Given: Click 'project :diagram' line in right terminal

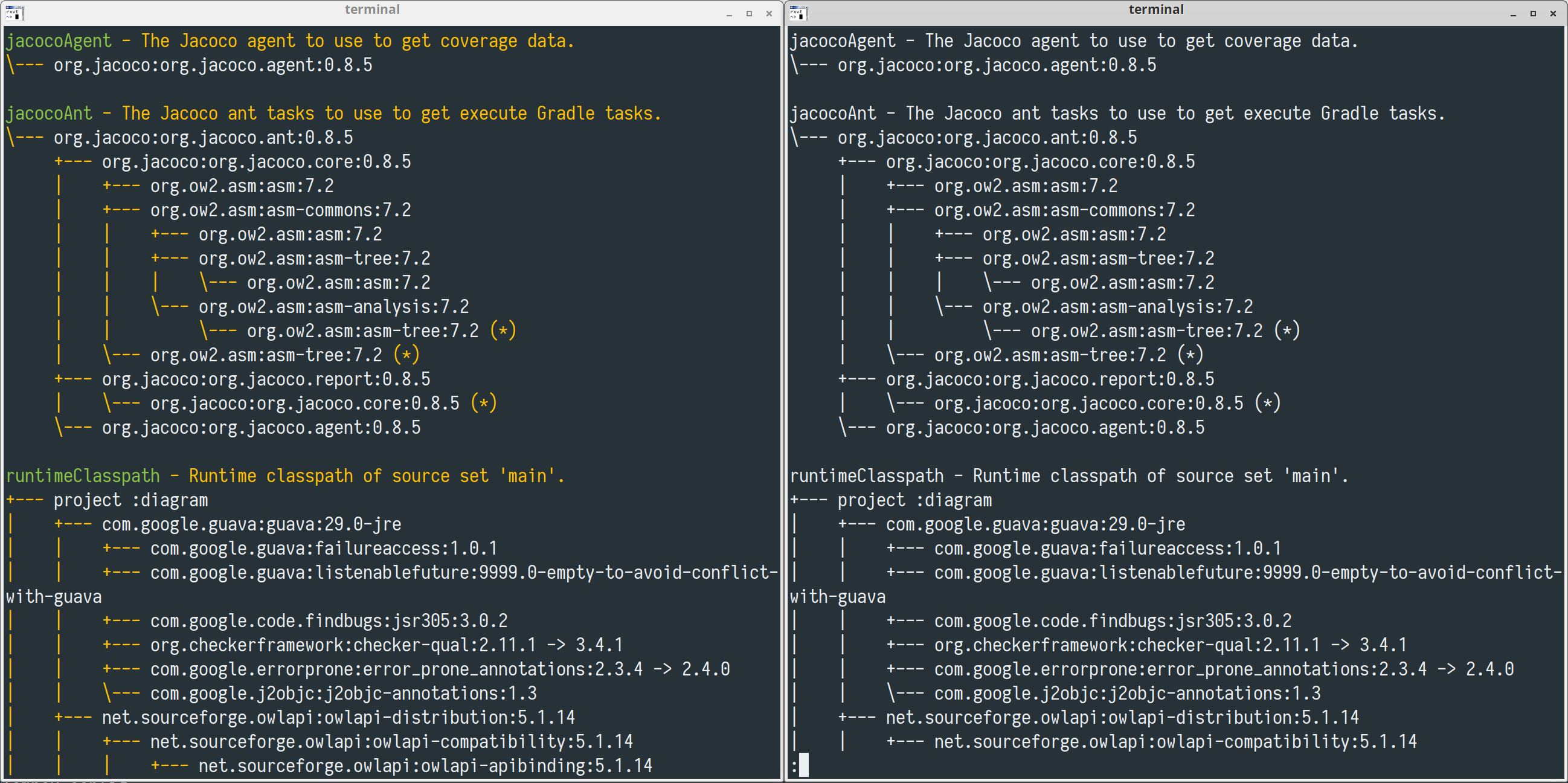Looking at the screenshot, I should tap(914, 500).
